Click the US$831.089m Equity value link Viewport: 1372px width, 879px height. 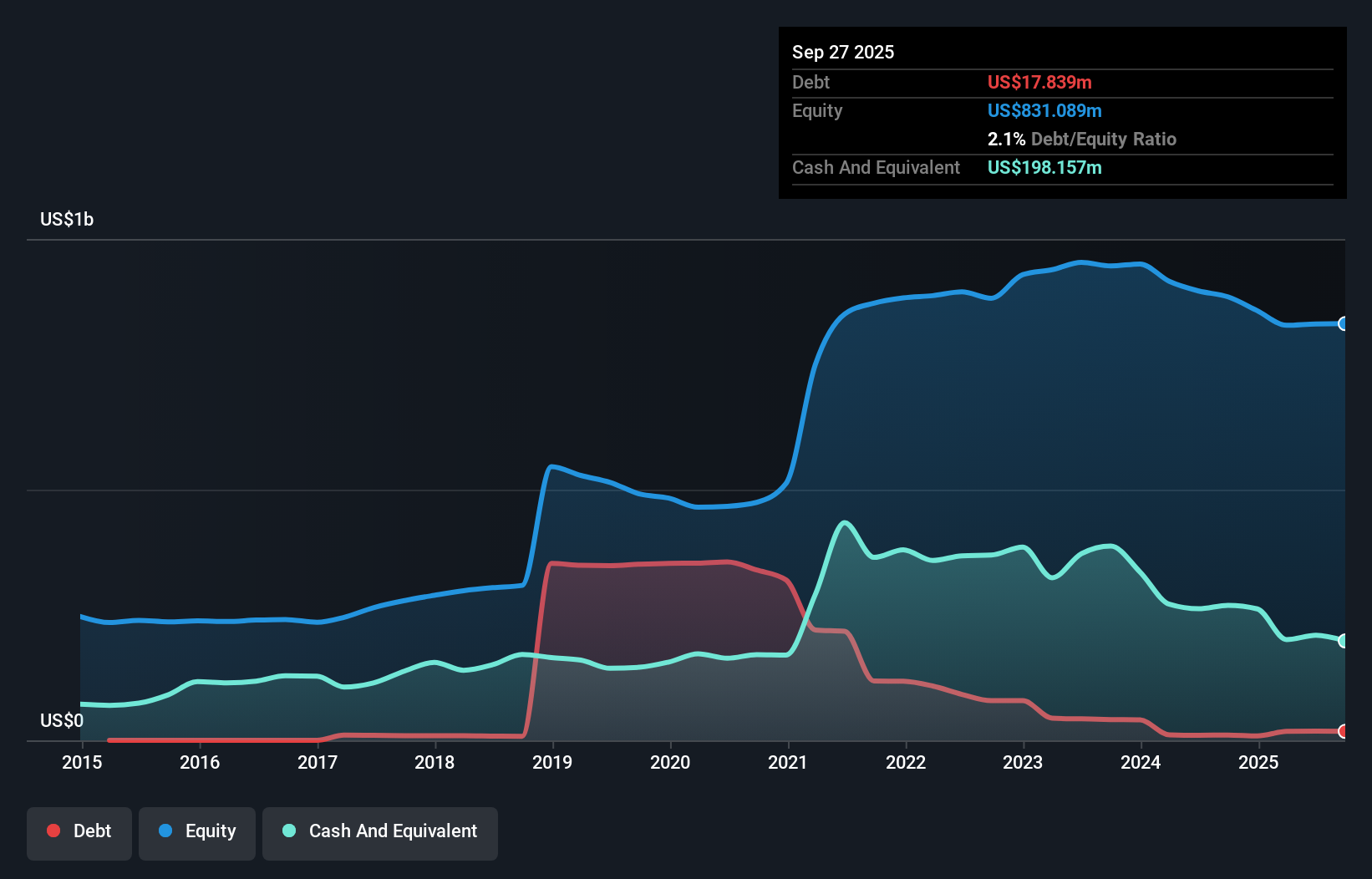(1044, 110)
